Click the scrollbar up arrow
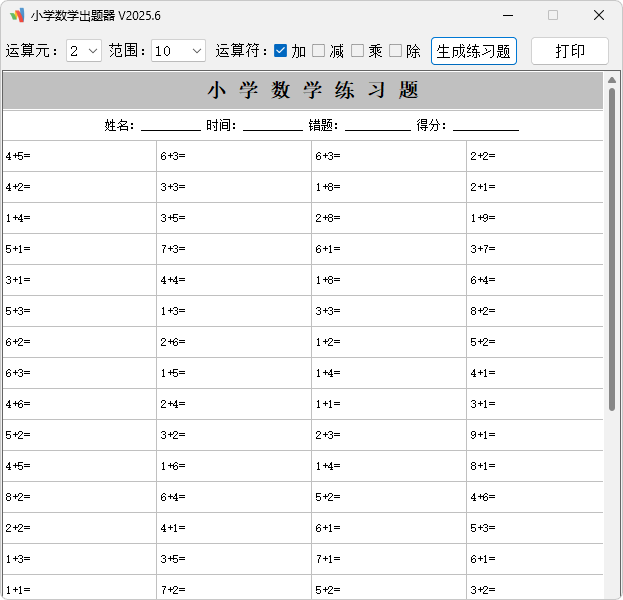This screenshot has width=623, height=600. (612, 80)
